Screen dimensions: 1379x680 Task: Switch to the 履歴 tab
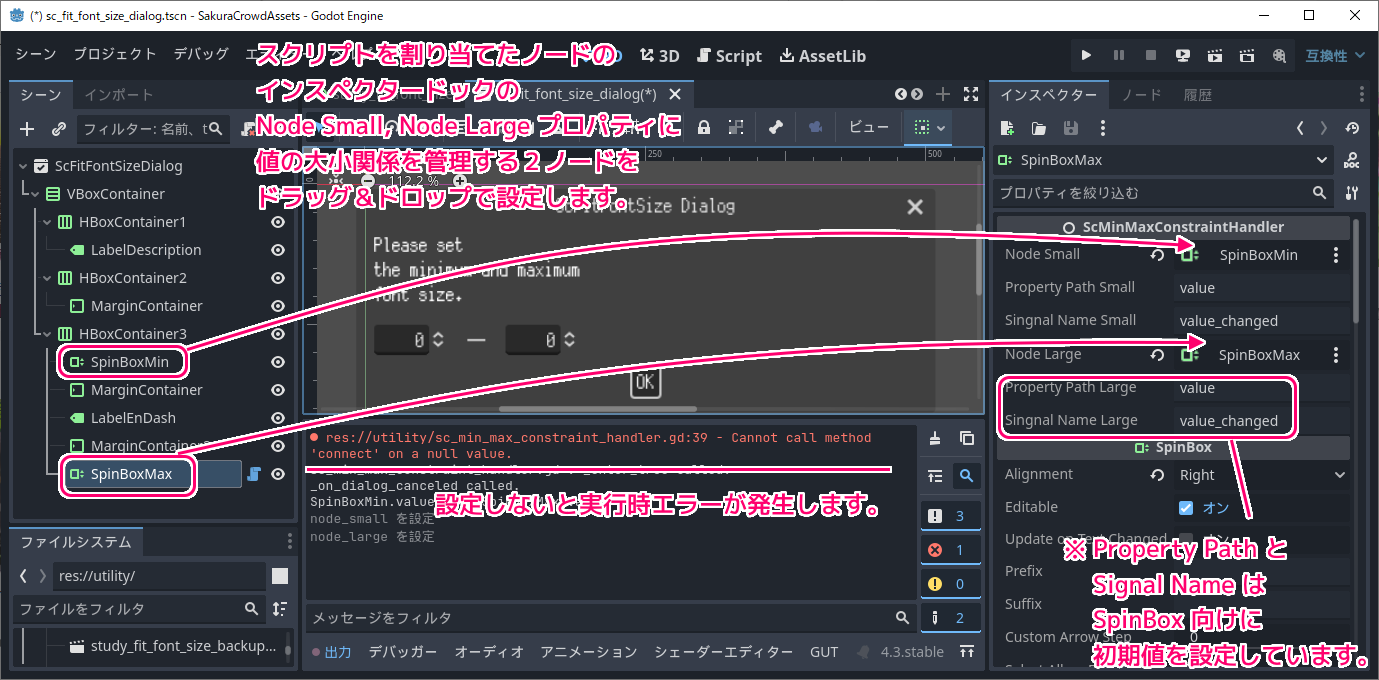pyautogui.click(x=1197, y=95)
